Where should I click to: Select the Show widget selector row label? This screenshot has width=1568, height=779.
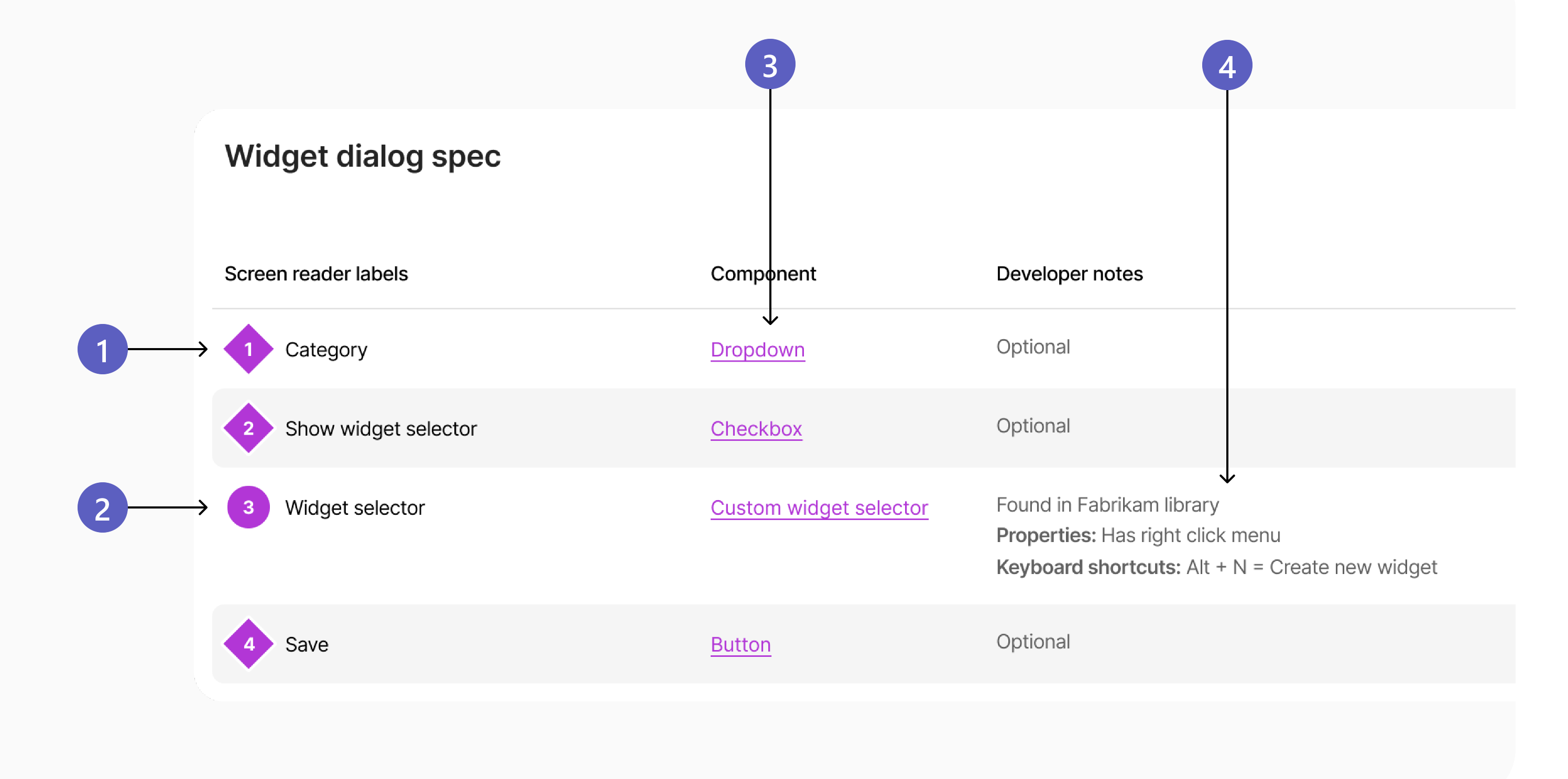[381, 429]
